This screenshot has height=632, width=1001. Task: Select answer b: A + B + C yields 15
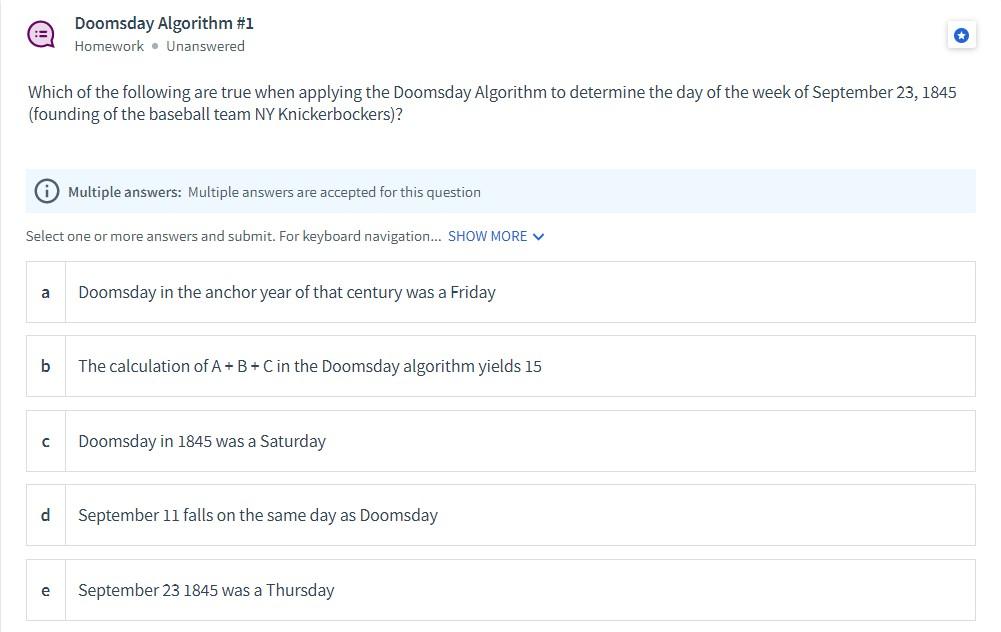pyautogui.click(x=500, y=366)
